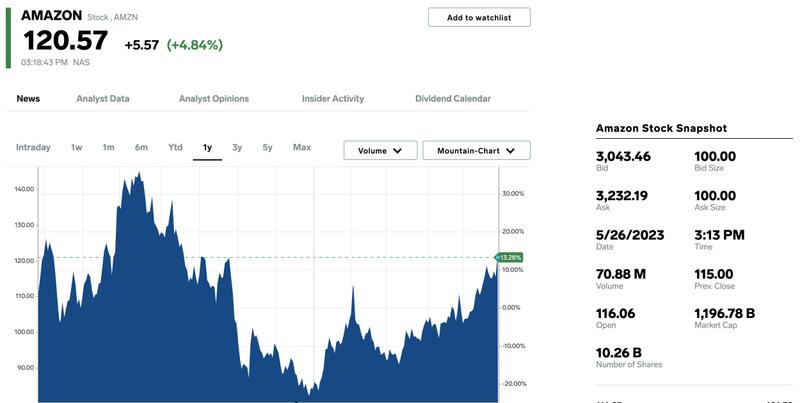Click the 03:18:43 PM timestamp
The image size is (800, 403).
44,62
